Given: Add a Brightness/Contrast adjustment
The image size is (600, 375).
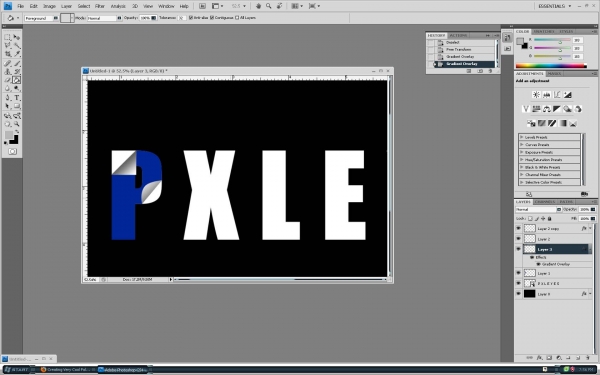Looking at the screenshot, I should (536, 95).
